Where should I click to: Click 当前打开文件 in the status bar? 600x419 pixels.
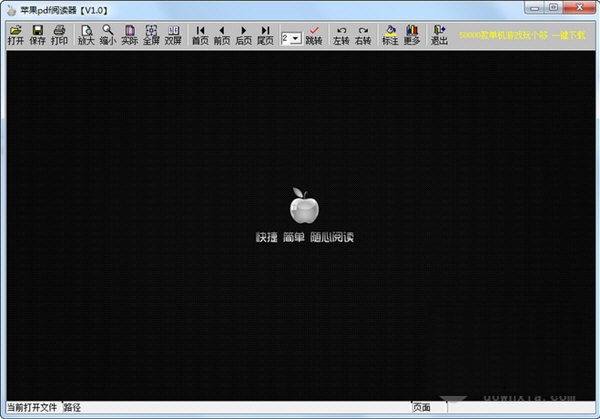(32, 408)
